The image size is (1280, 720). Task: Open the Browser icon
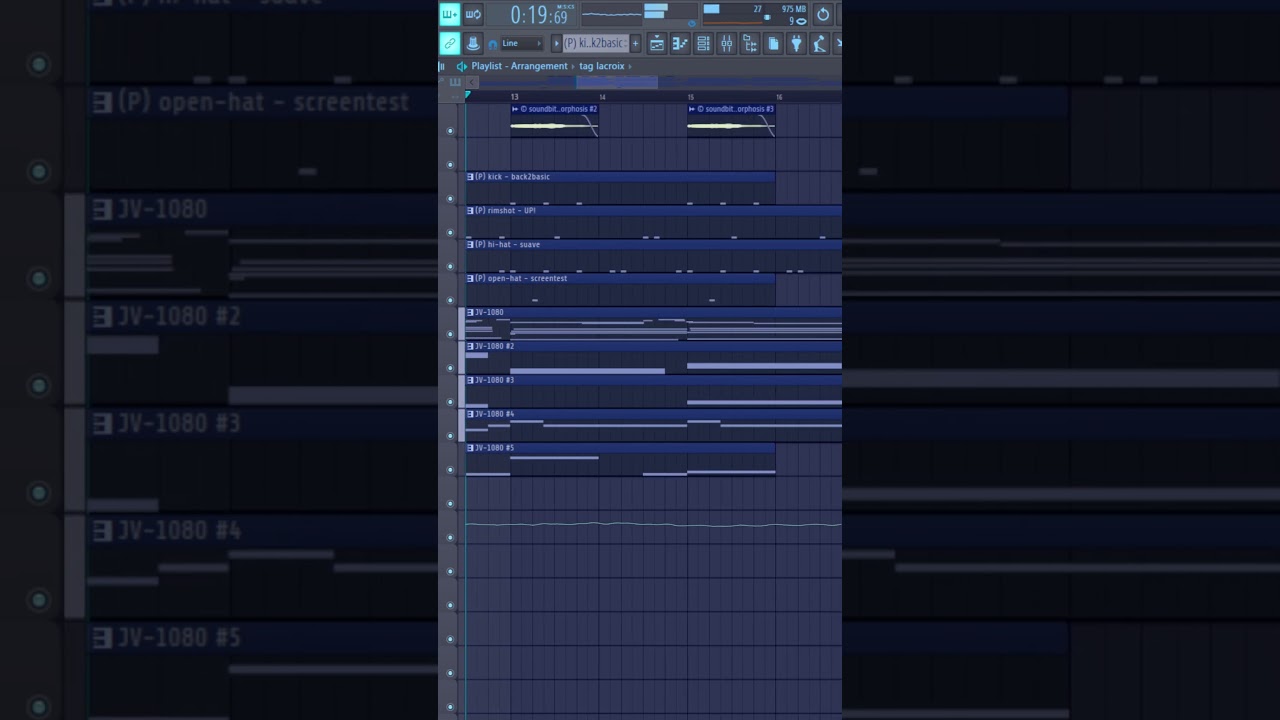click(749, 43)
